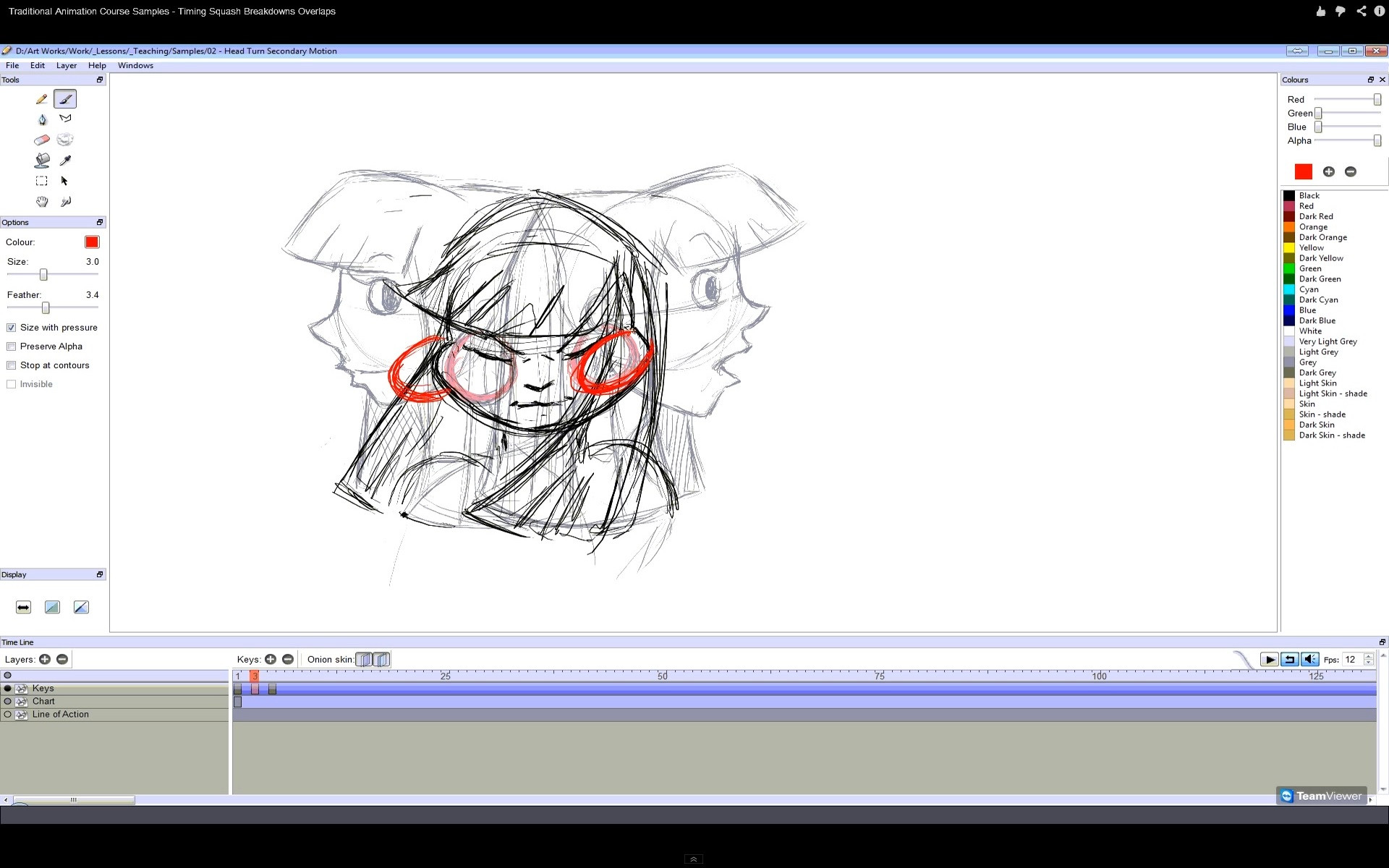The image size is (1389, 868).
Task: Increase Fps with spinner up arrow
Action: pos(1368,655)
